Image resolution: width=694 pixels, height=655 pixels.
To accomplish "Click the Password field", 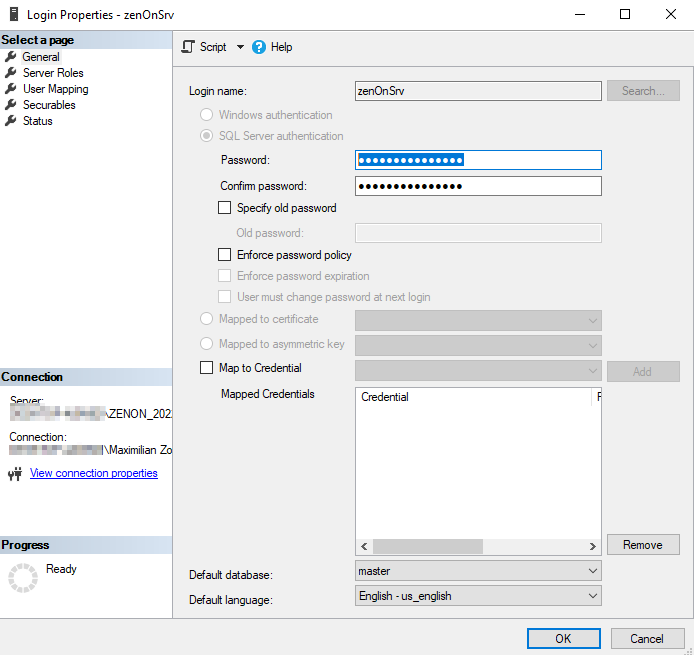I will (x=478, y=160).
